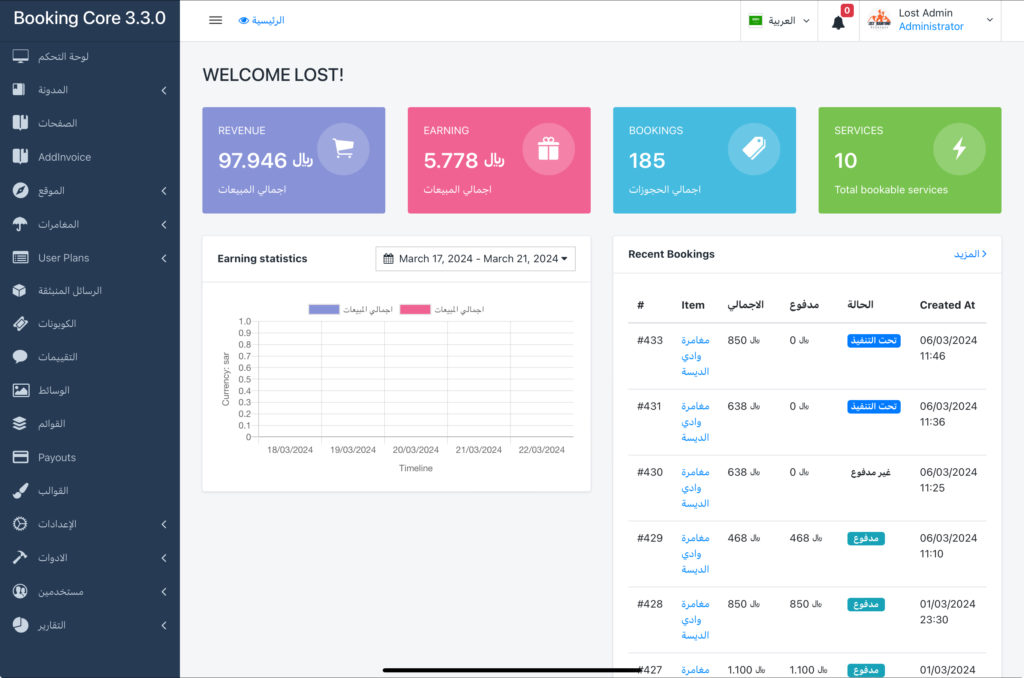
Task: Click the المغامرات umbrella icon
Action: (20, 224)
